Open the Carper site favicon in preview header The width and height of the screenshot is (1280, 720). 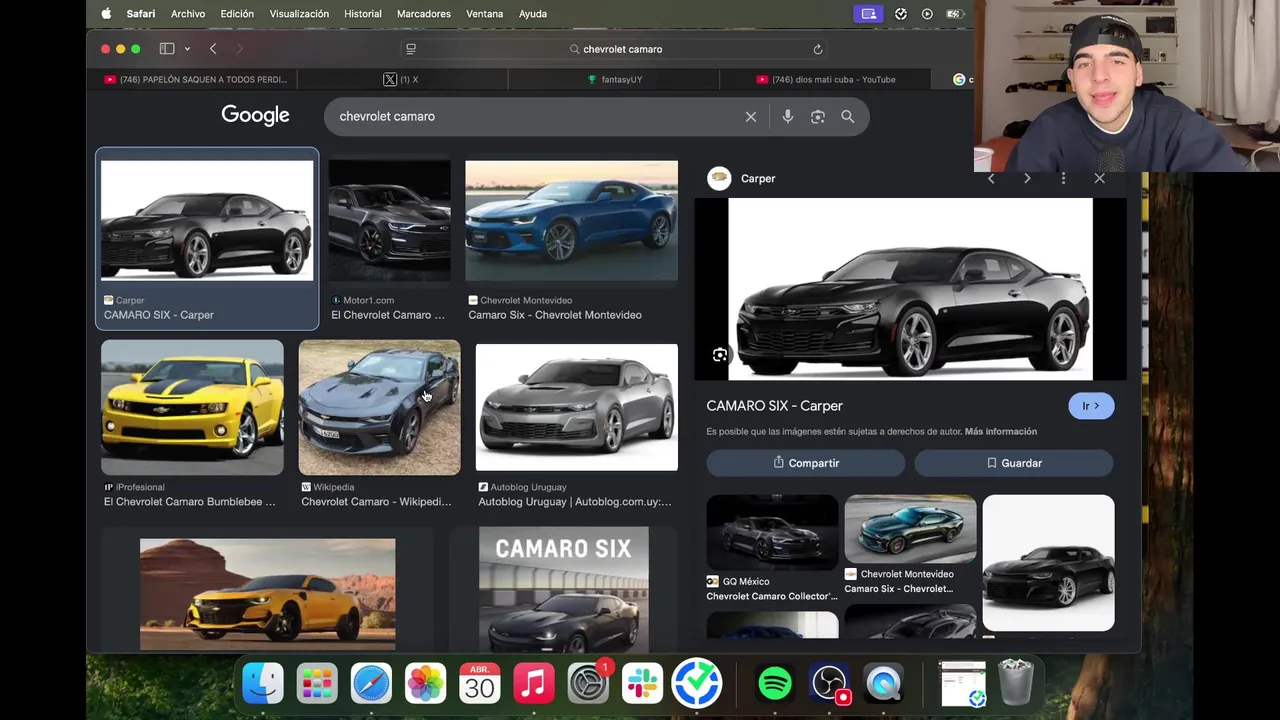tap(719, 178)
